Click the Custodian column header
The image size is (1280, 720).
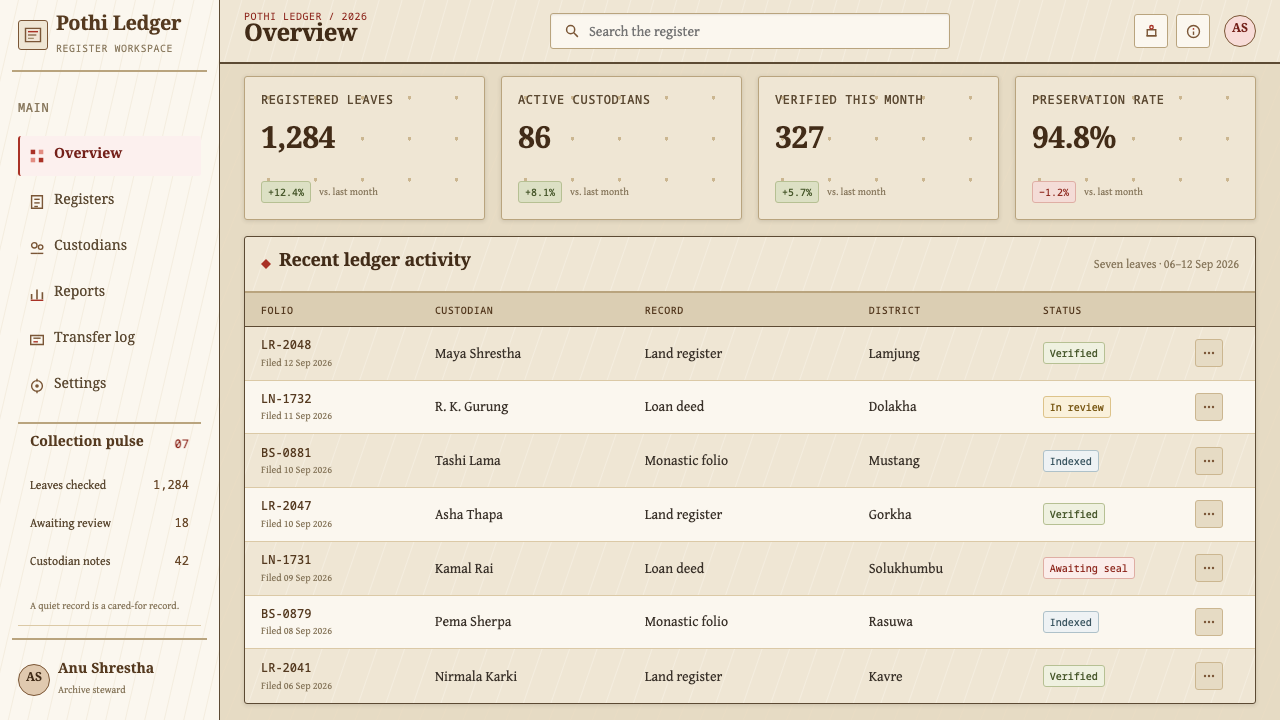[x=464, y=310]
